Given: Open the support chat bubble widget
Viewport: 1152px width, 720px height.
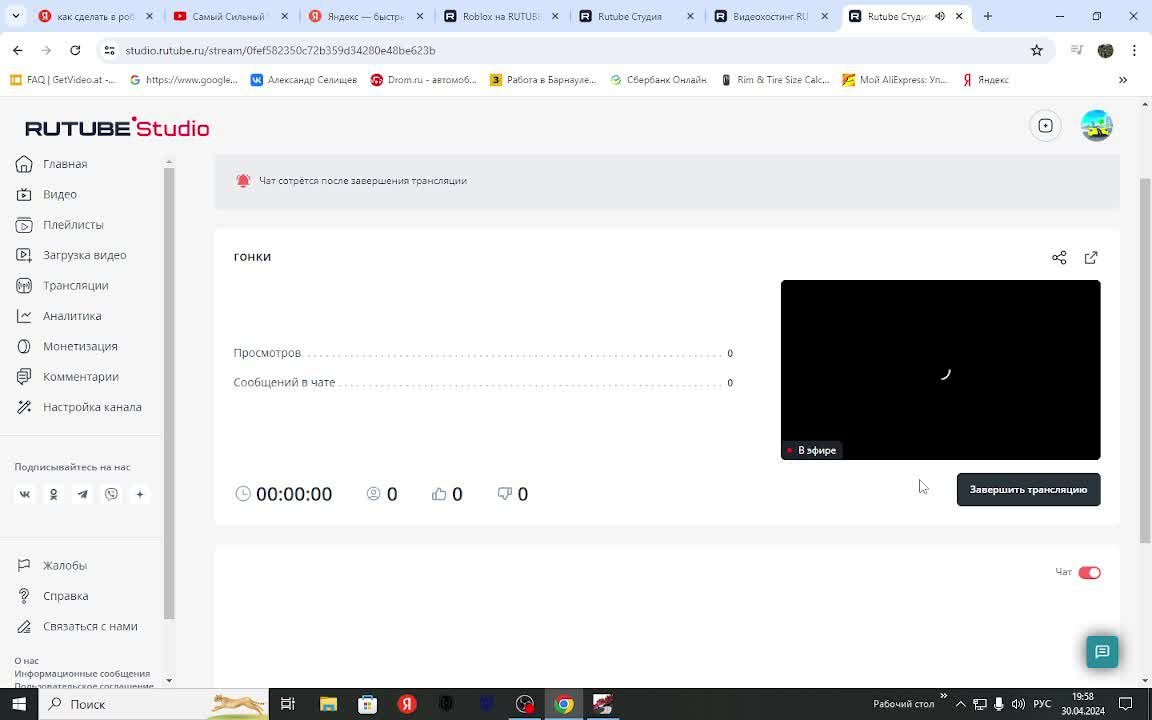Looking at the screenshot, I should pos(1102,652).
